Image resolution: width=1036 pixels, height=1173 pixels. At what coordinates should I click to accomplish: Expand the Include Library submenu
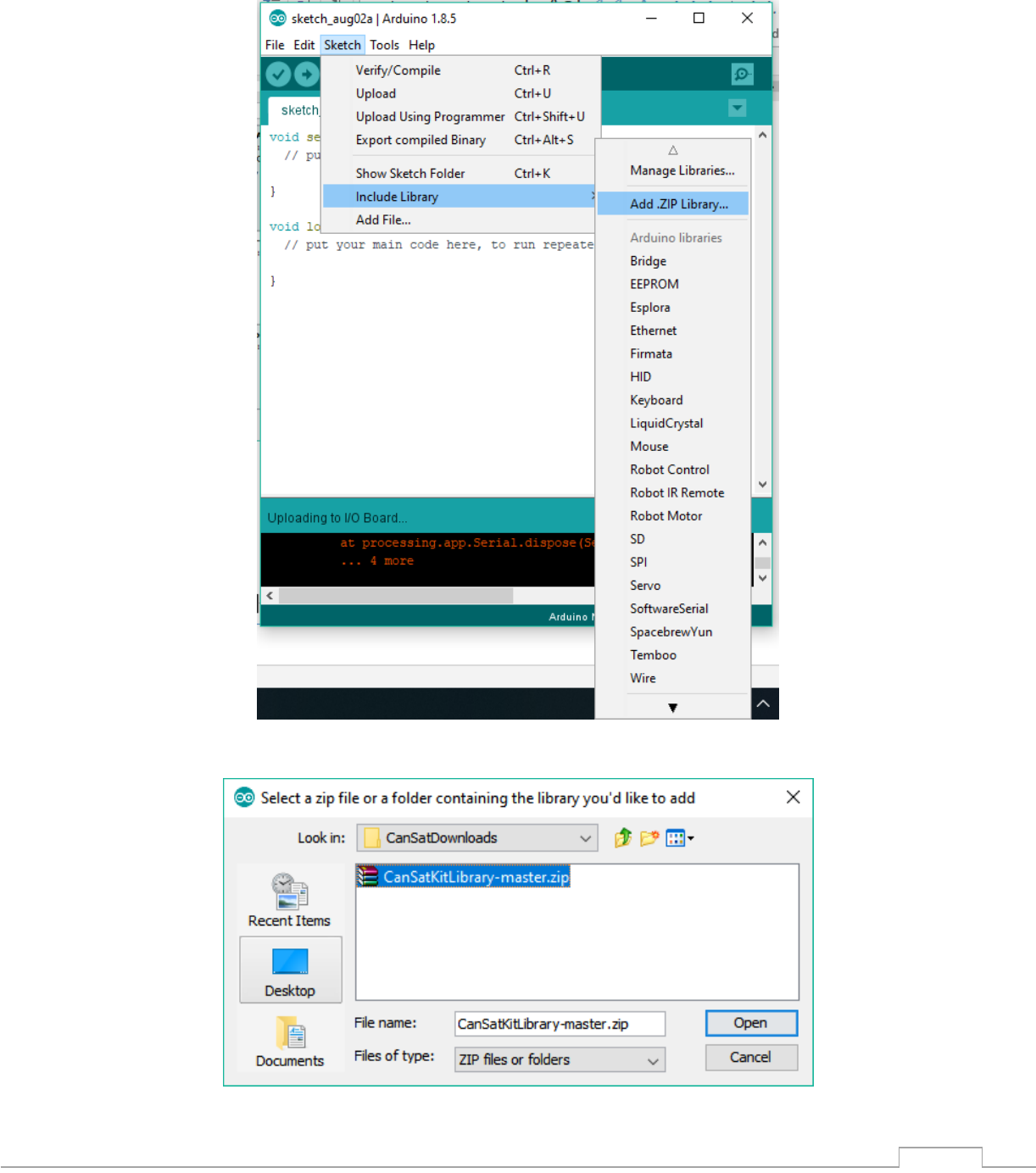(461, 197)
